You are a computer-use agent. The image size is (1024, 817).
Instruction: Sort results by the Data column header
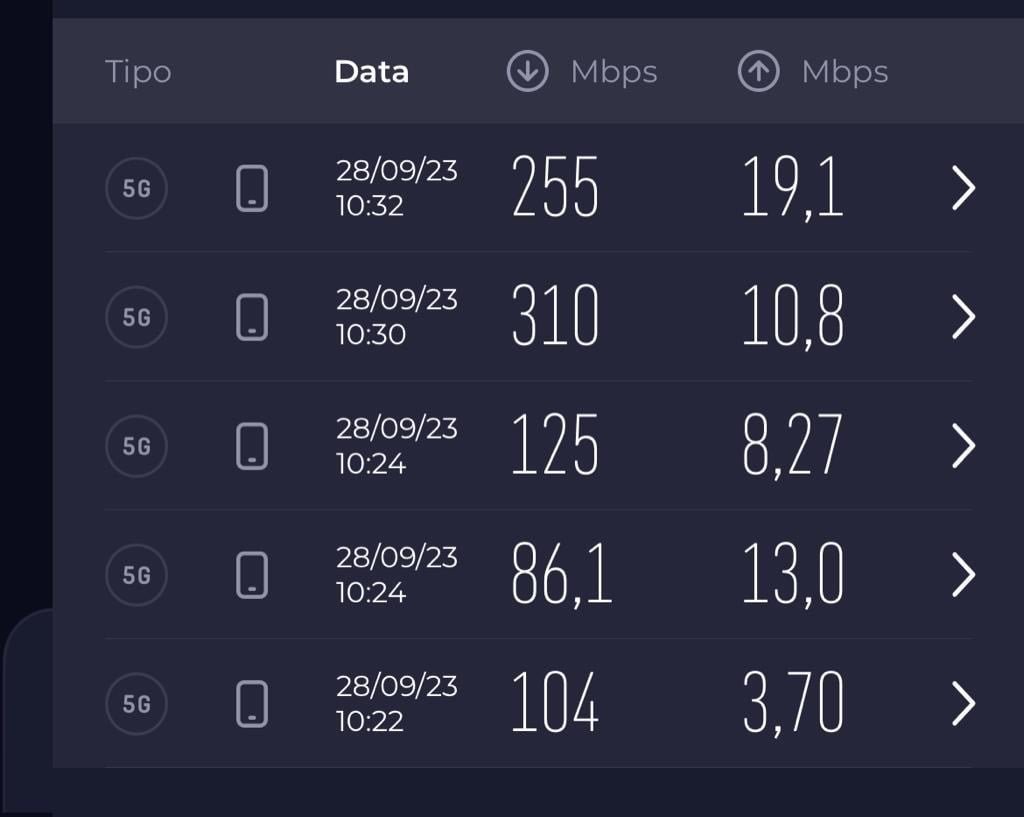[x=372, y=72]
